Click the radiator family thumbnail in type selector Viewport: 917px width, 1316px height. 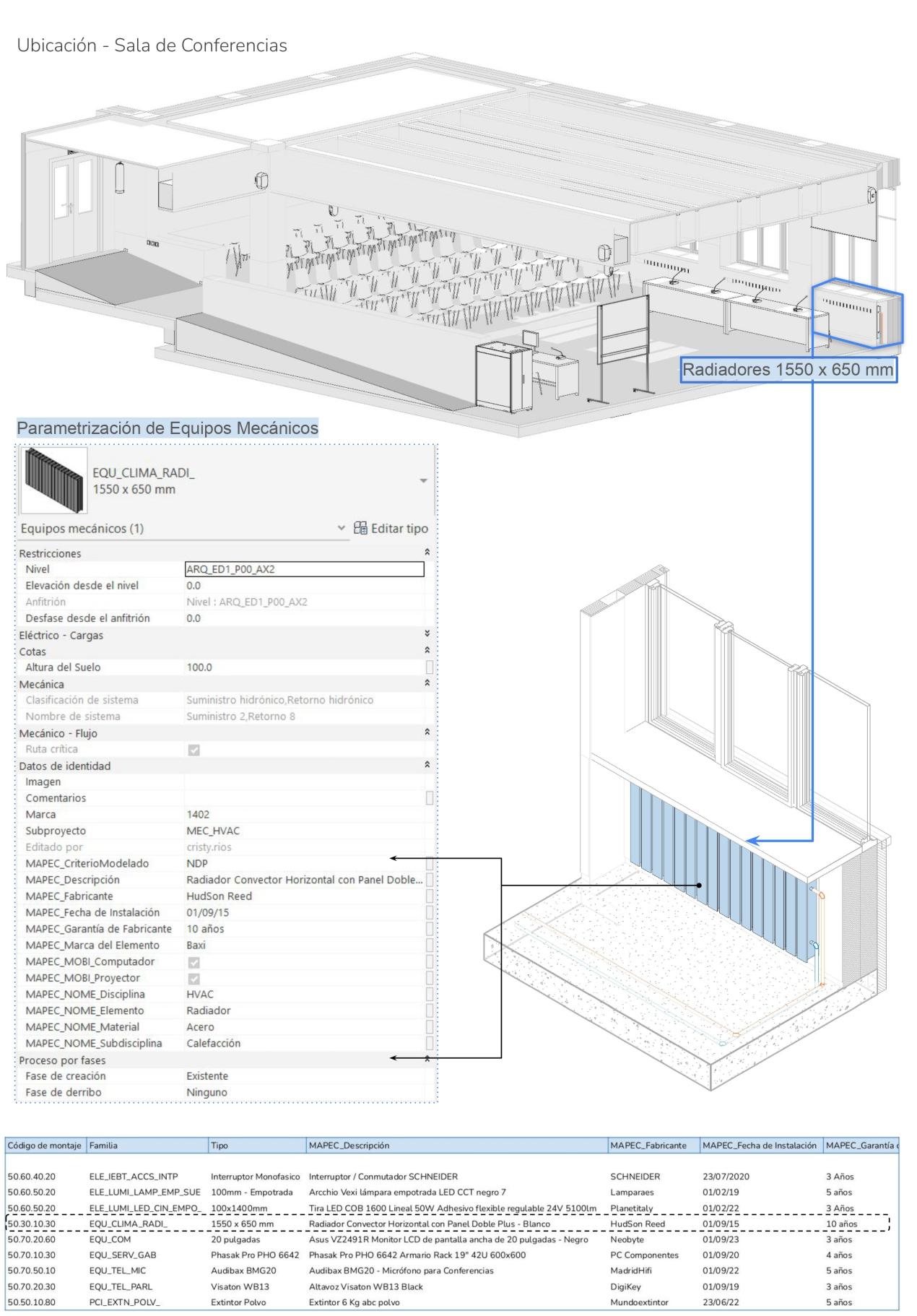click(54, 480)
